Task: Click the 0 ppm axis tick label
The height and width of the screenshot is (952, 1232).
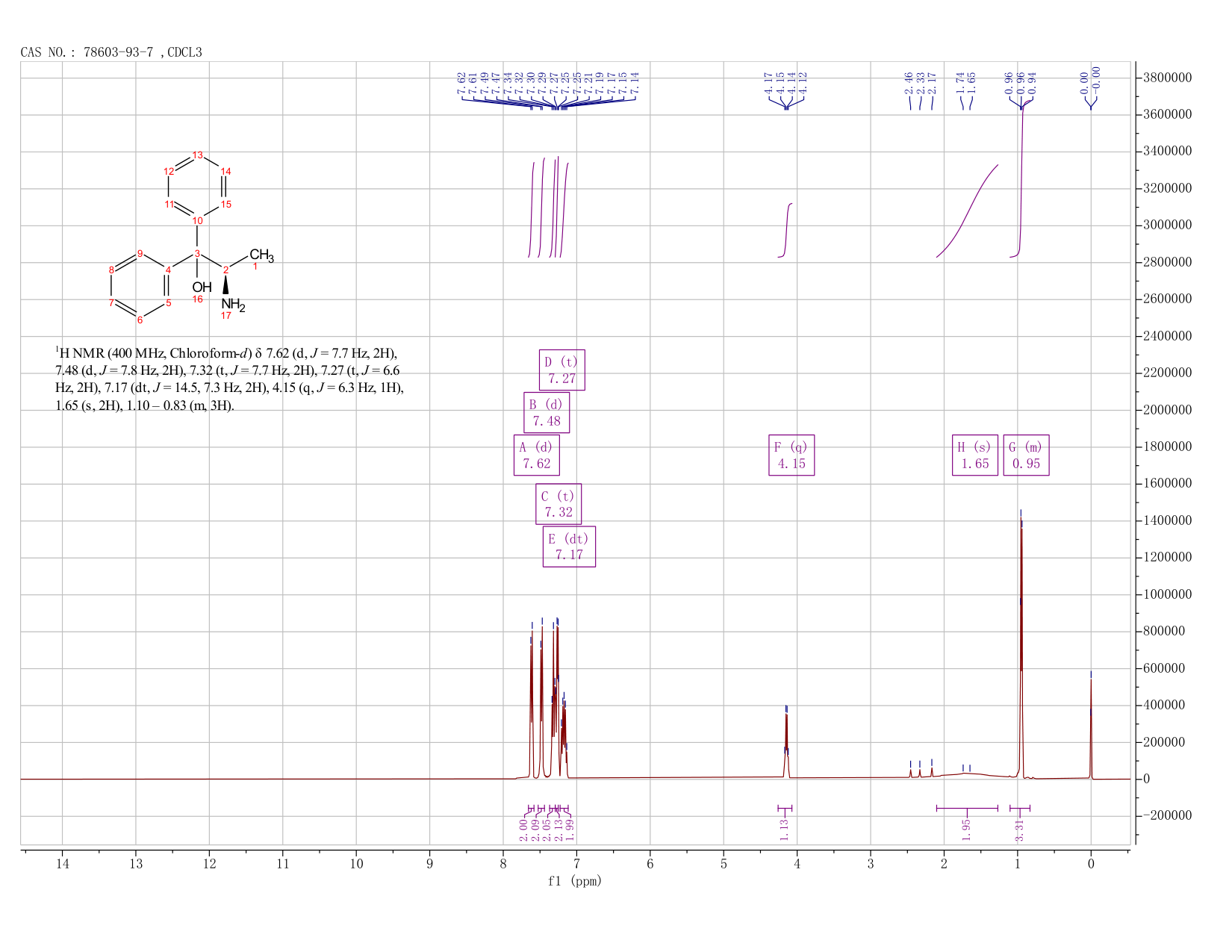Action: [x=1091, y=864]
